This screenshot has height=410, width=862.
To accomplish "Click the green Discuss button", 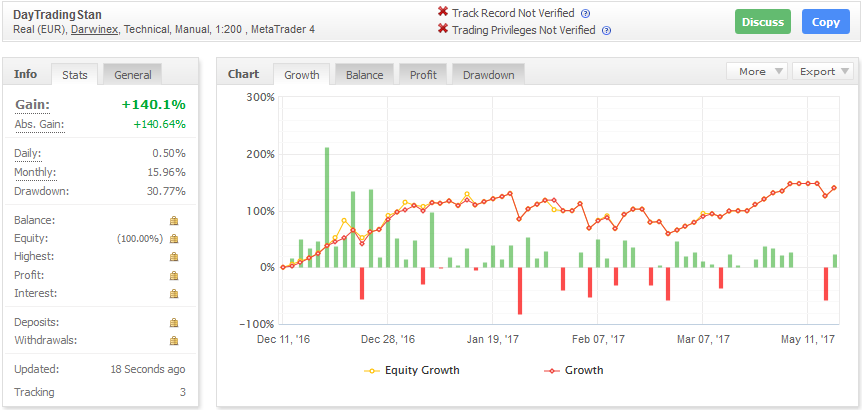I will [x=763, y=22].
